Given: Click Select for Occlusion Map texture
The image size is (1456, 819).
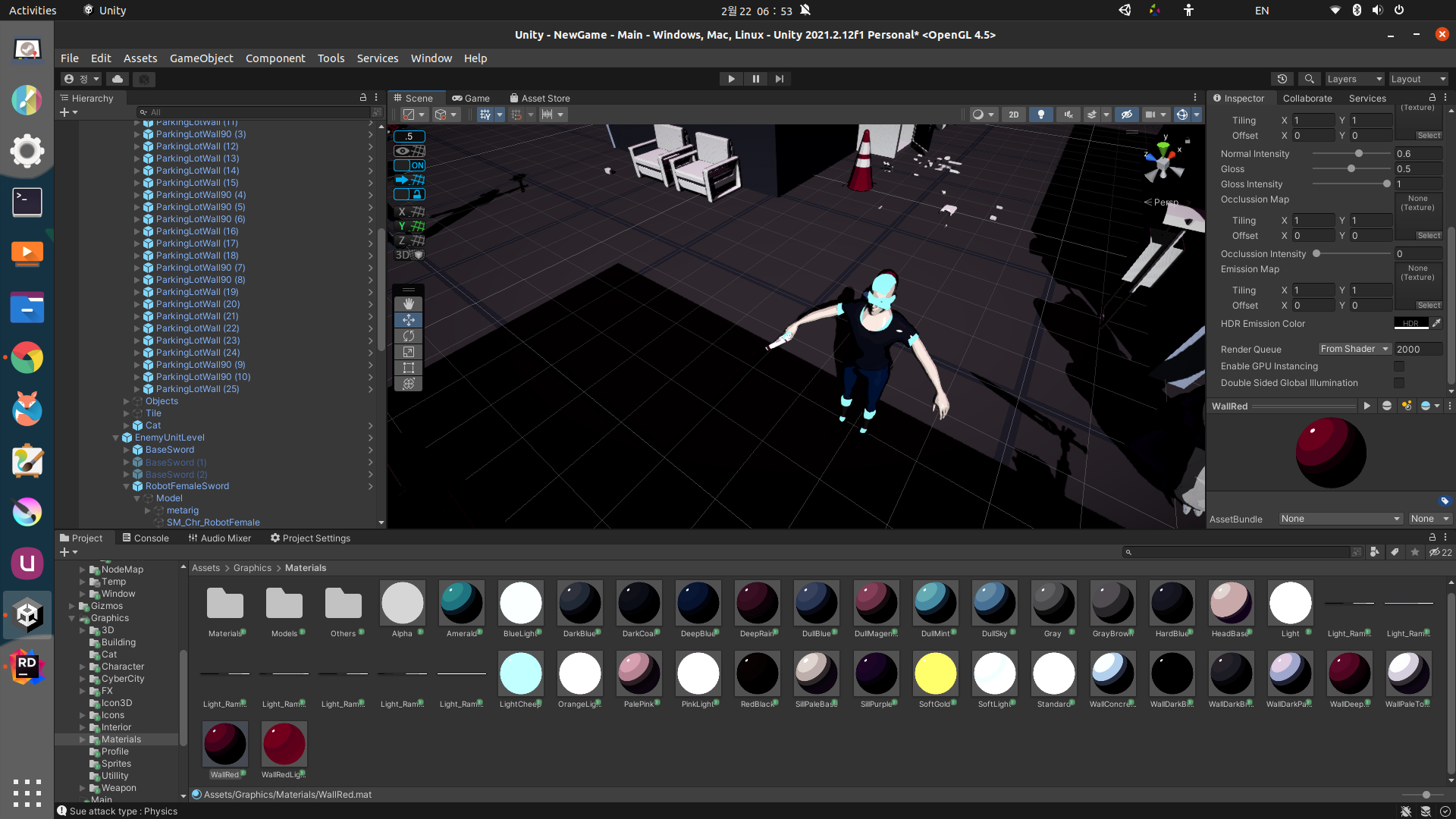Looking at the screenshot, I should click(x=1429, y=236).
